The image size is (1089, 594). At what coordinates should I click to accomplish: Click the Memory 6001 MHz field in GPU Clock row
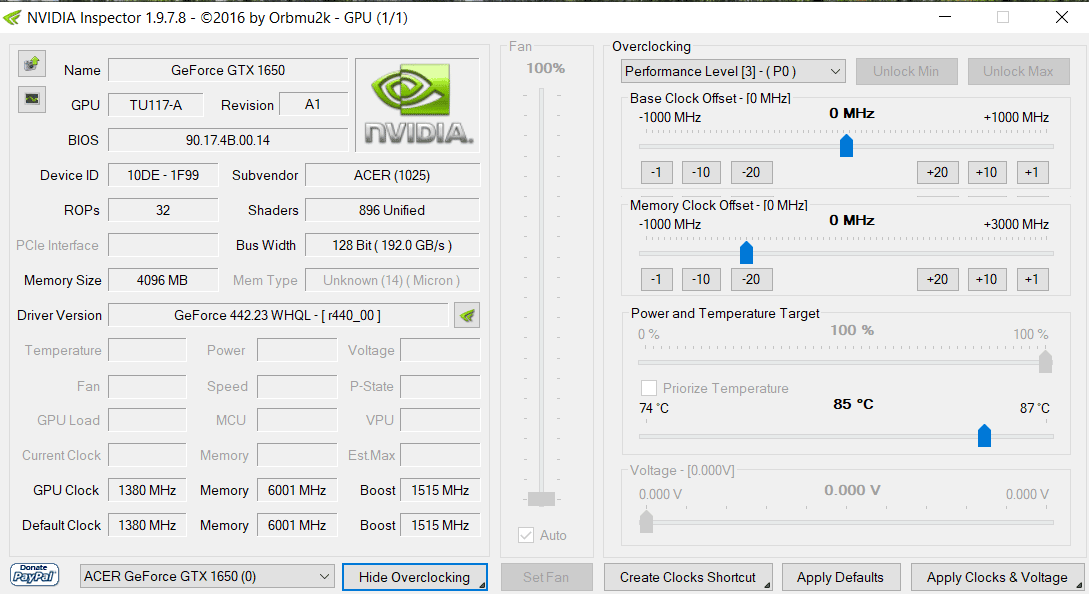click(297, 490)
